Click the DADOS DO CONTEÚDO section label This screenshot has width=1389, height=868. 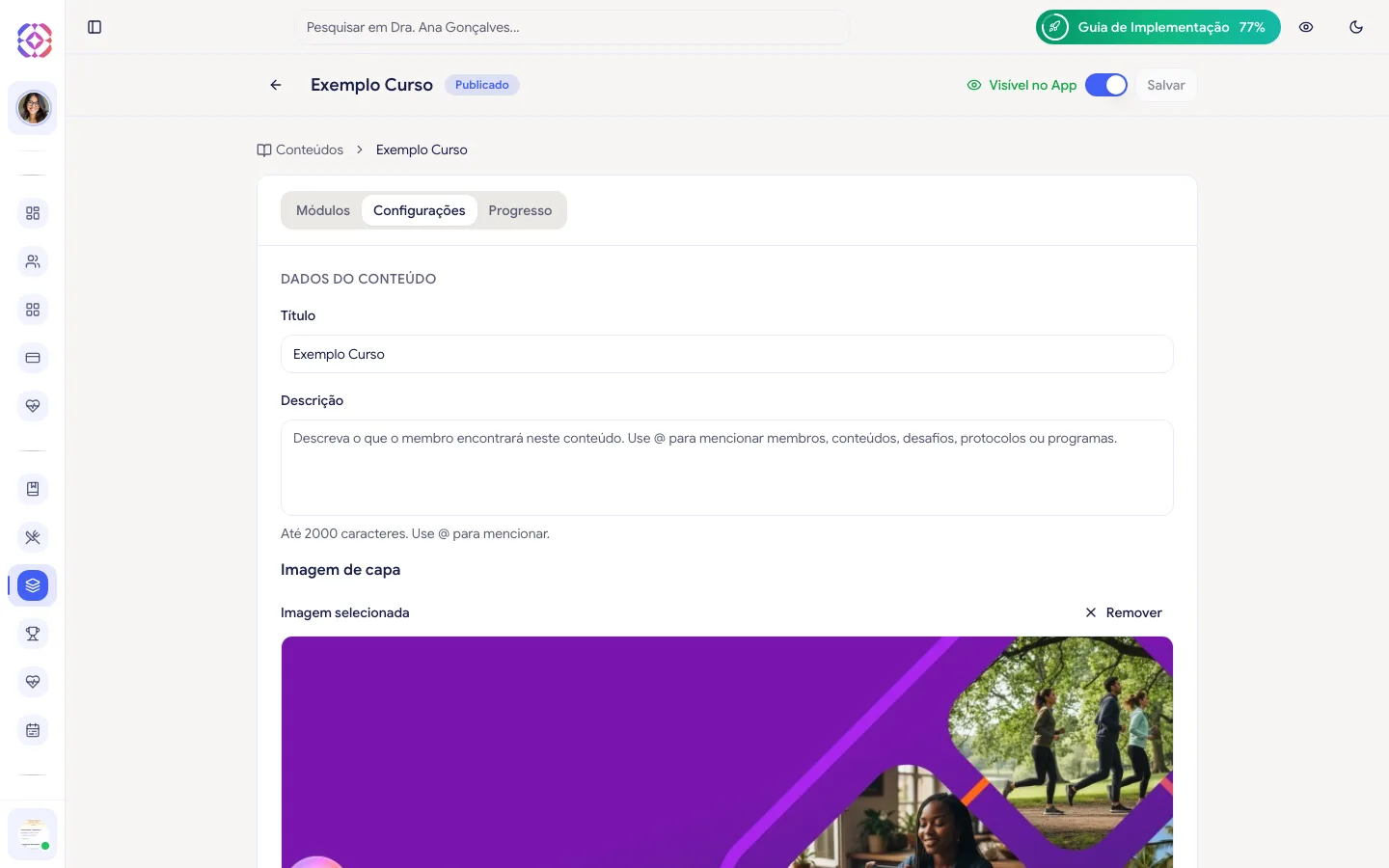[x=358, y=279]
